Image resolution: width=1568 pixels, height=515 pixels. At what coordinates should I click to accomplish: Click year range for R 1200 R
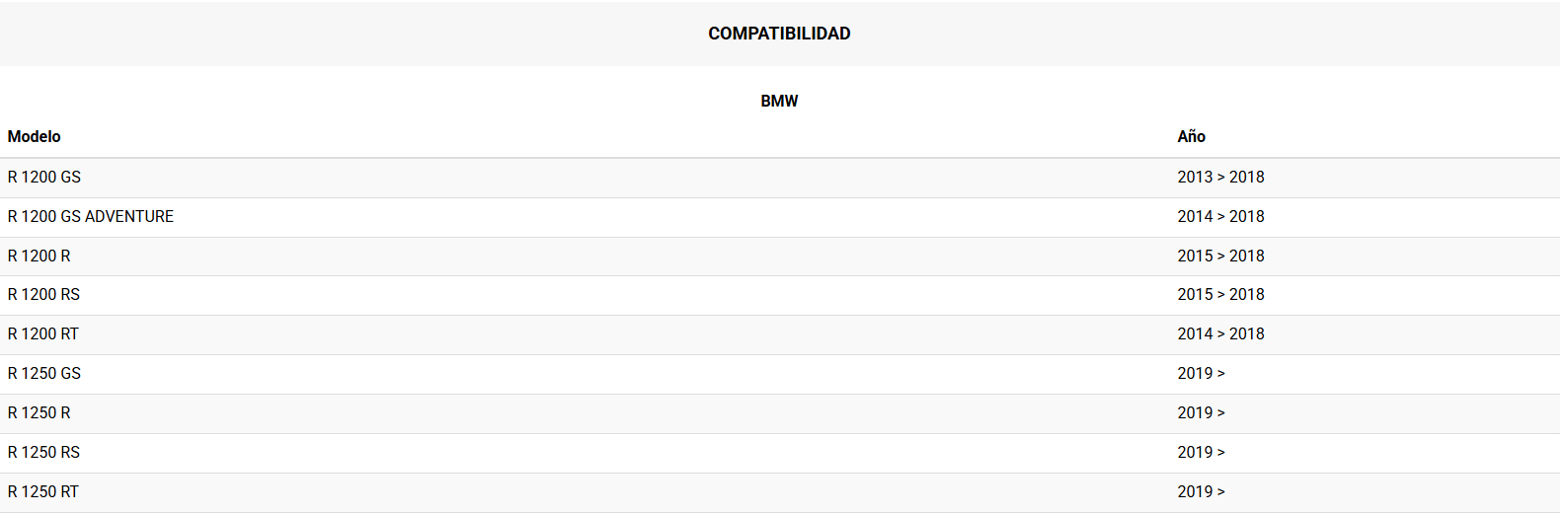click(1220, 256)
